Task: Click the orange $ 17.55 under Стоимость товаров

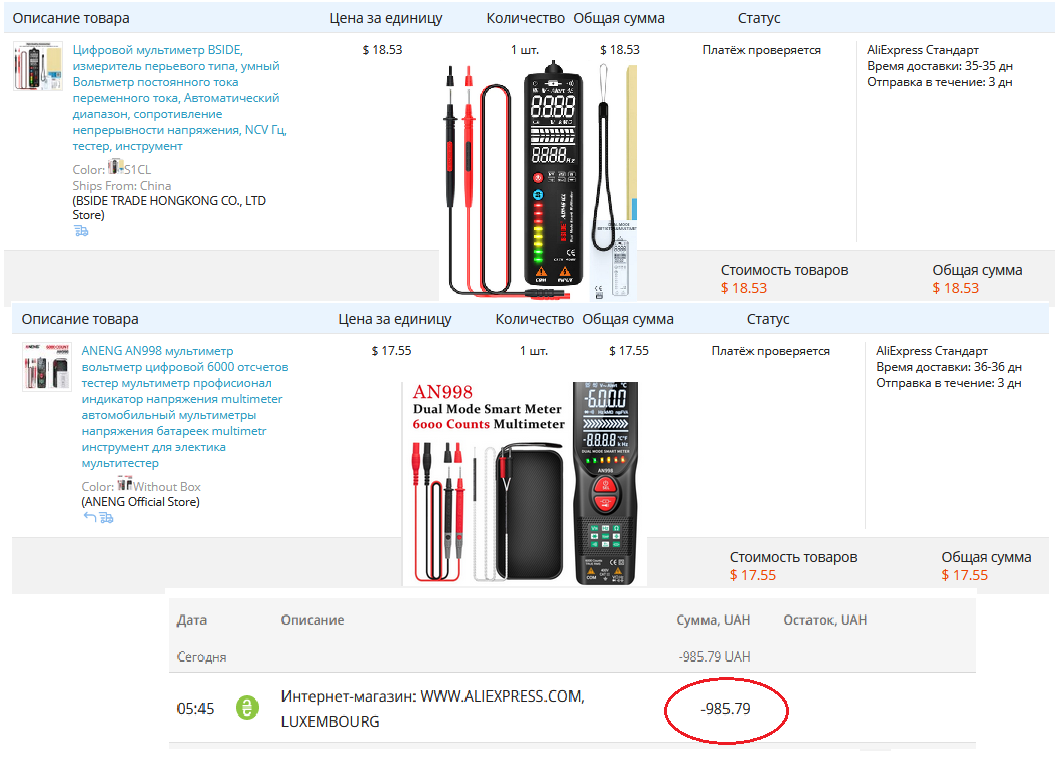Action: pos(753,575)
